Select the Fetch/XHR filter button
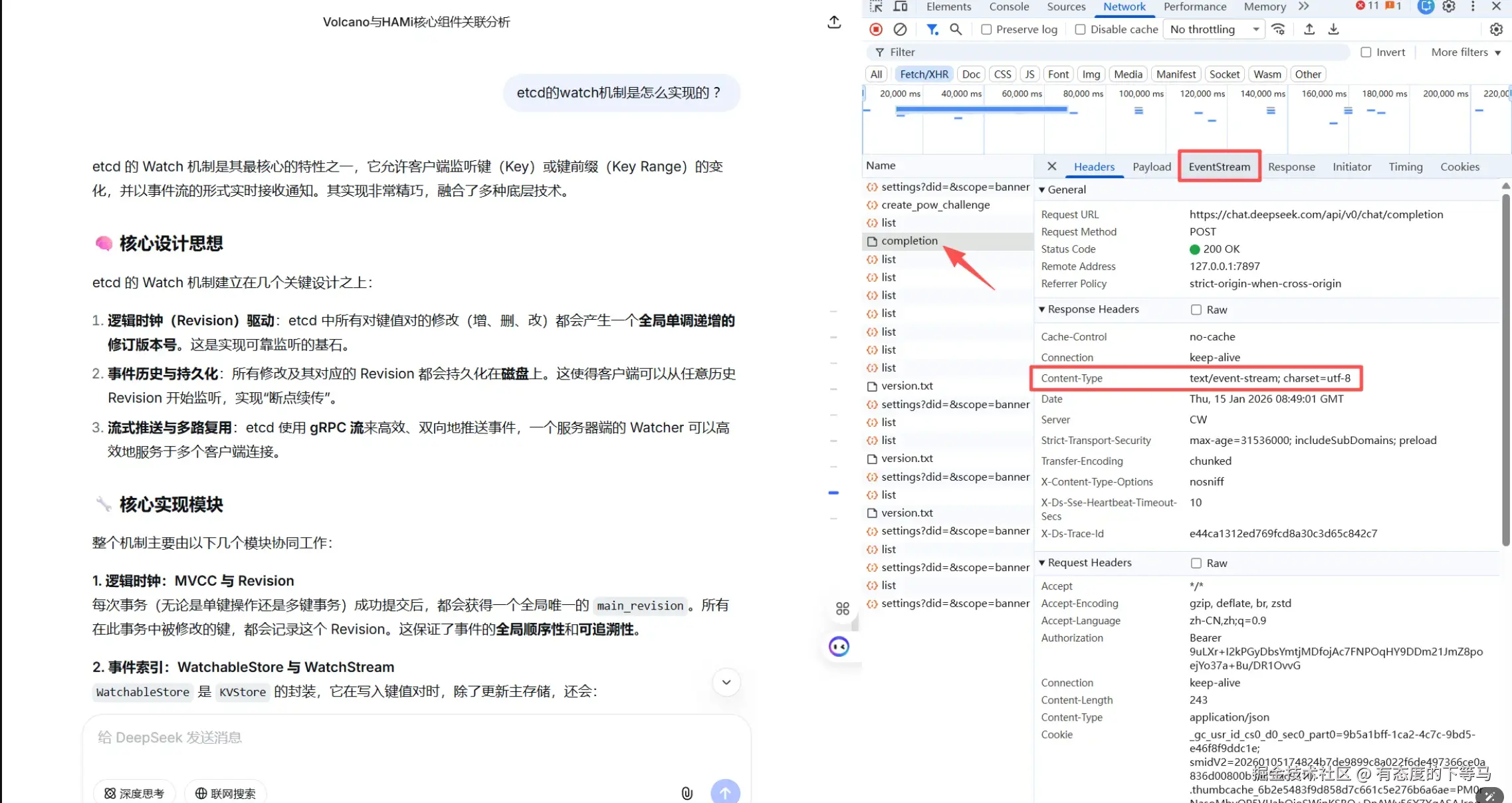1512x803 pixels. (x=924, y=74)
